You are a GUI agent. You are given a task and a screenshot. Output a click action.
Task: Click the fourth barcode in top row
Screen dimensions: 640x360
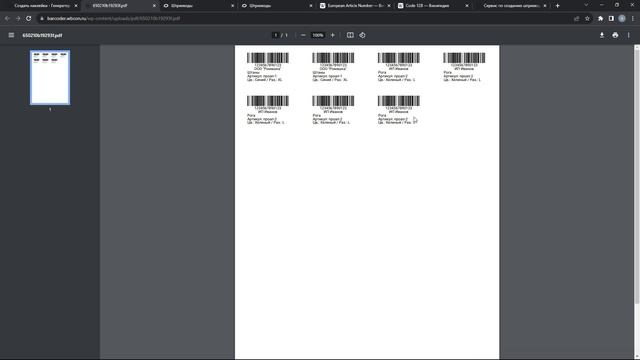(464, 58)
